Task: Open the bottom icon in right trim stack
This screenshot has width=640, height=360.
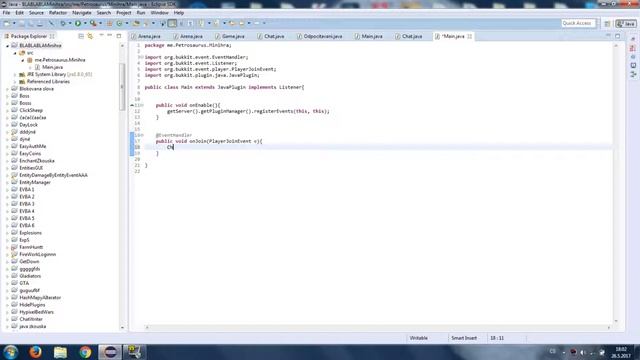Action: 633,74
